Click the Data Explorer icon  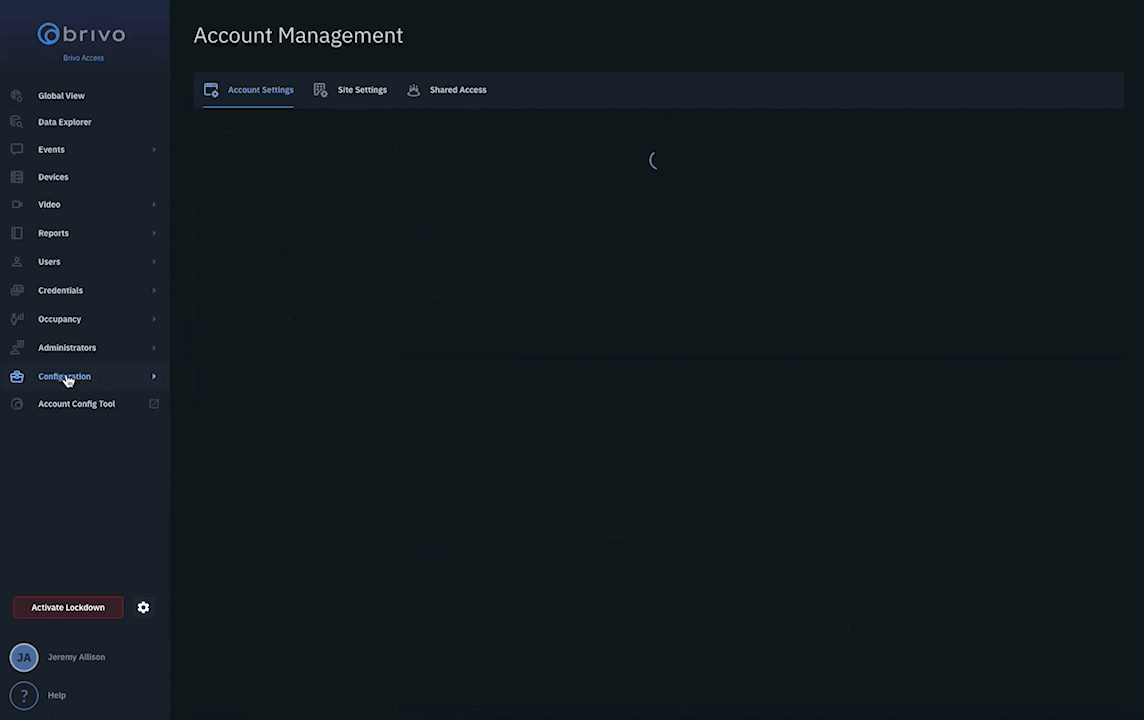tap(17, 122)
